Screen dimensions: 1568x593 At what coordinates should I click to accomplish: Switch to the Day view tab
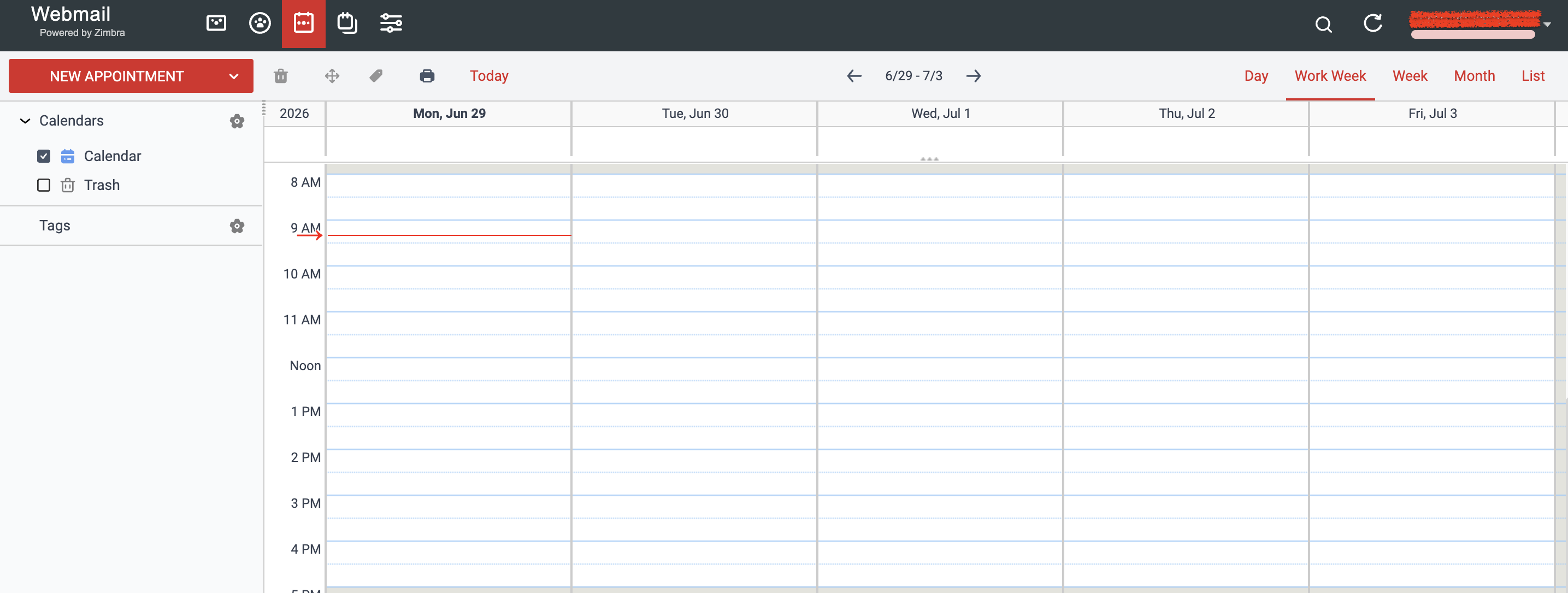[1255, 76]
